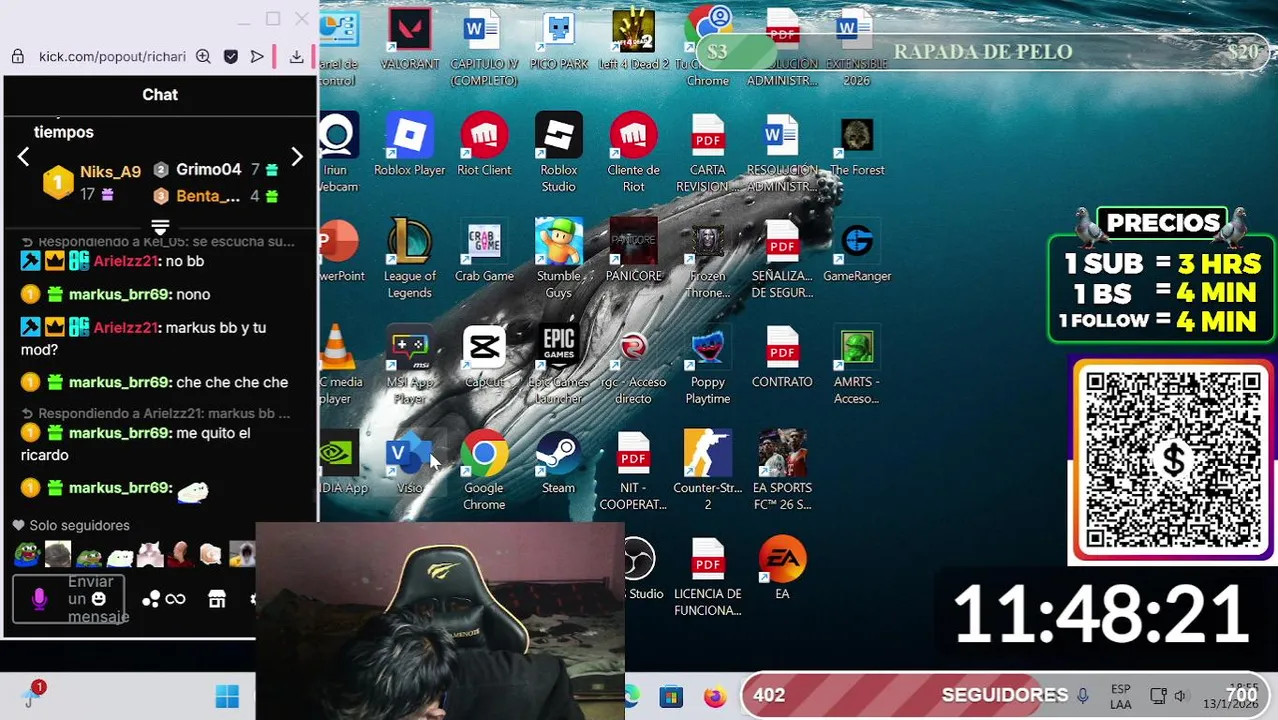Launch the Riot Client shortcut

tap(484, 146)
